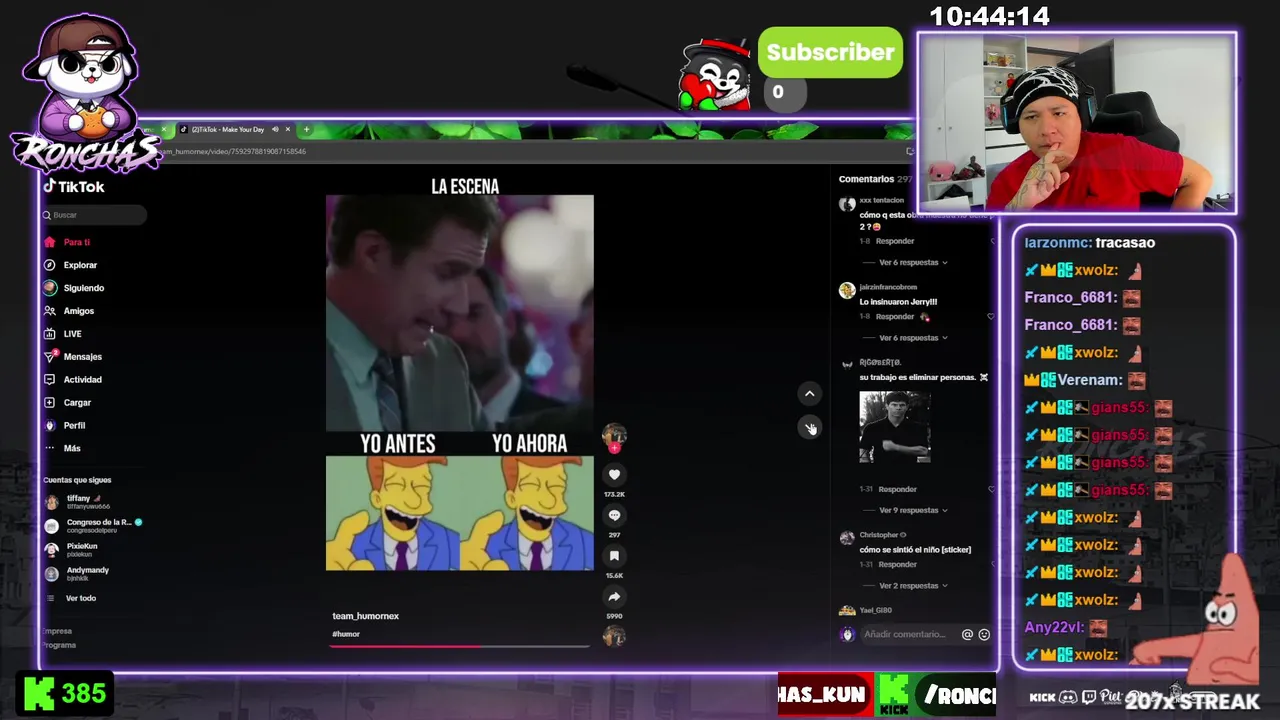Open the video's sound disc
Screen dimensions: 1280x720
(614, 636)
